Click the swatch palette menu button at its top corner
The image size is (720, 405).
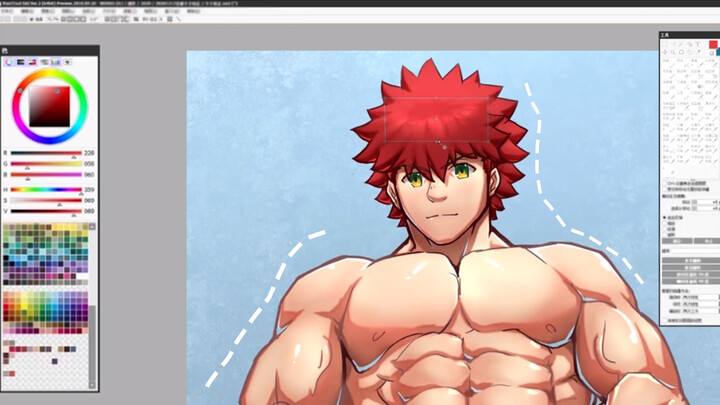[x=92, y=226]
